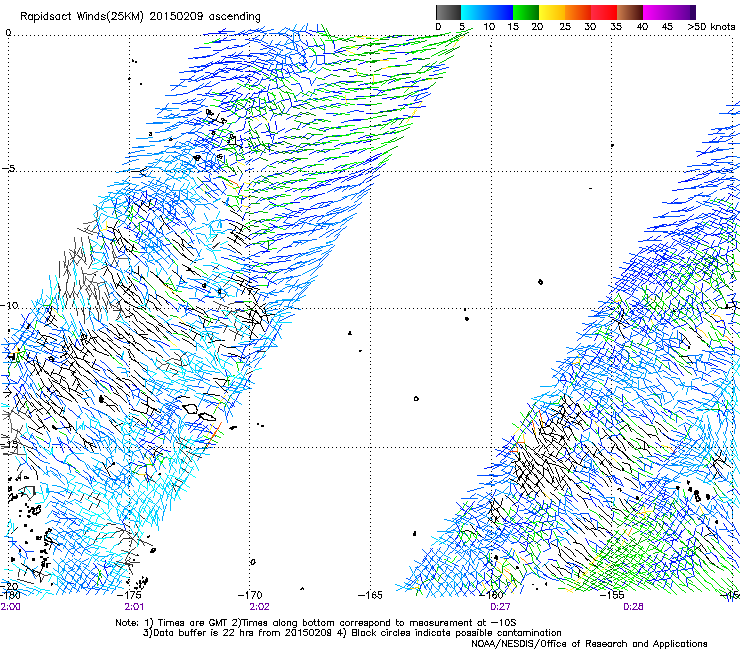Click the brown 35-40 knots legend swatch
The height and width of the screenshot is (650, 740).
point(630,12)
